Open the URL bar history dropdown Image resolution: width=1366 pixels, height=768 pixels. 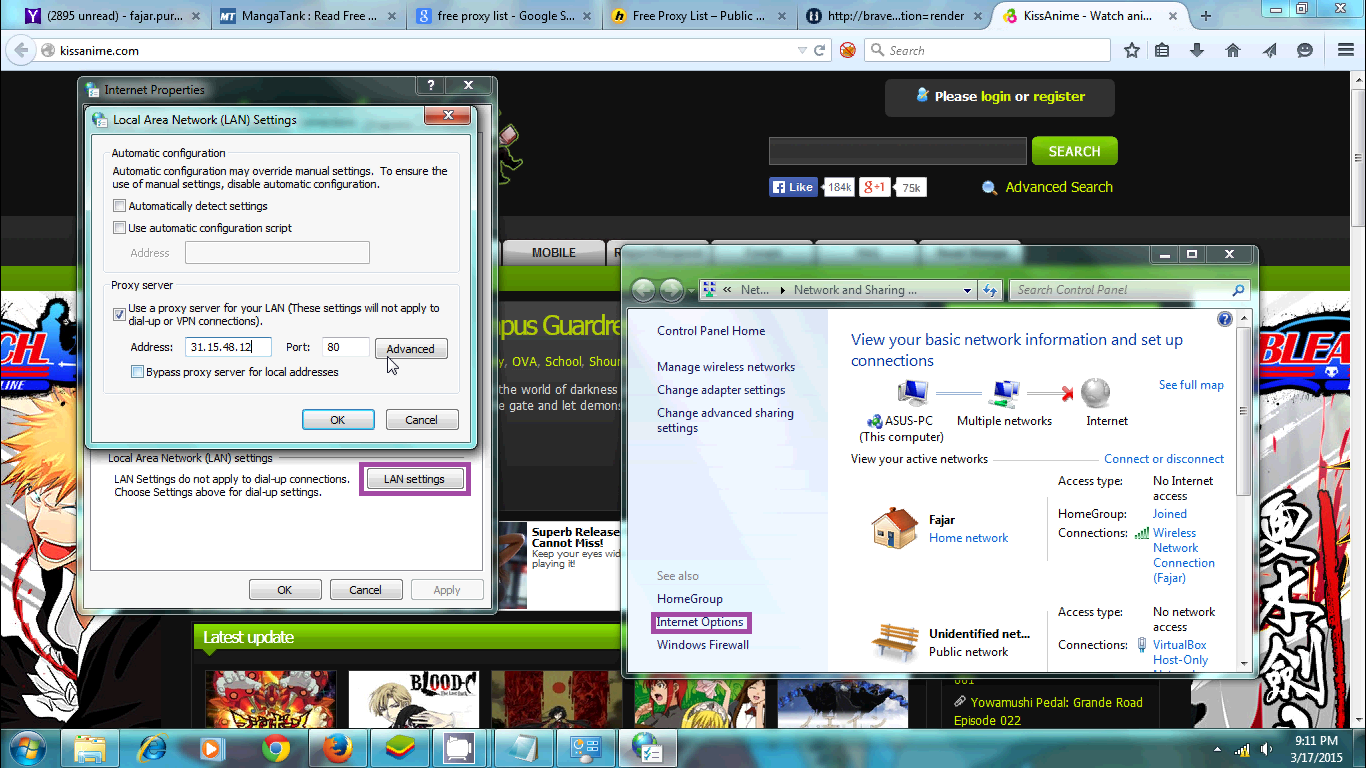tap(802, 50)
